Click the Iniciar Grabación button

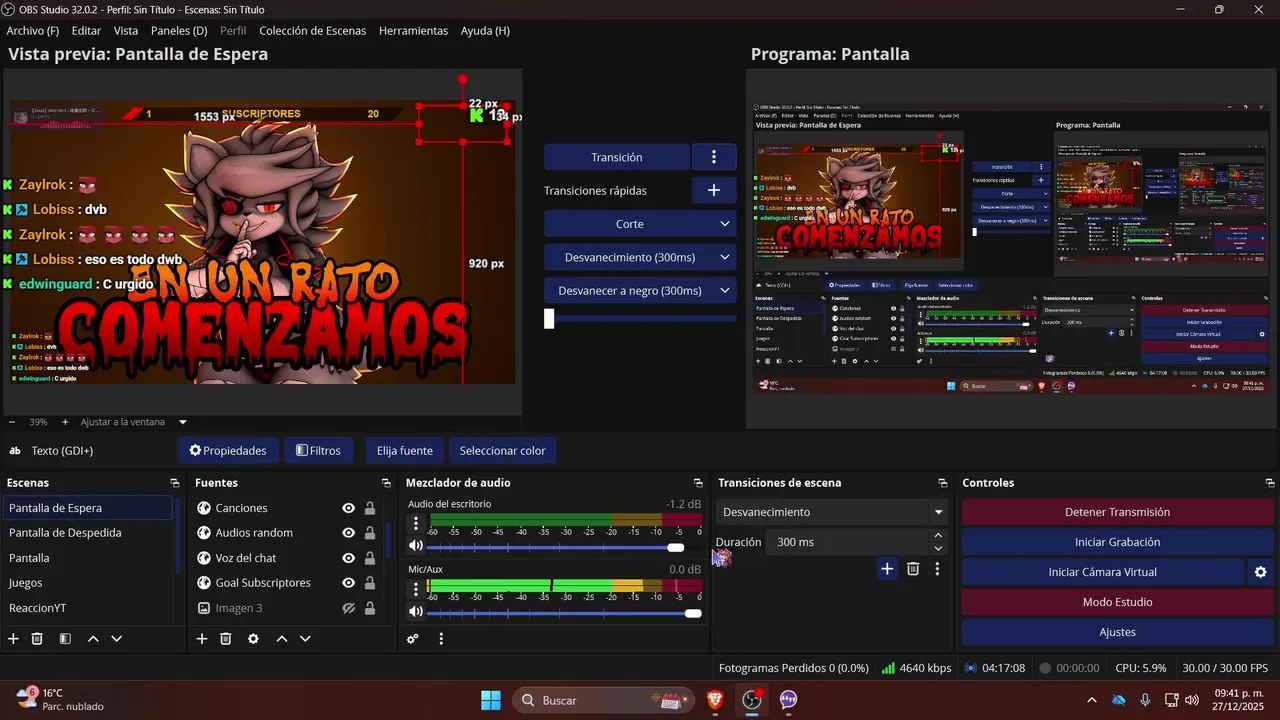(x=1117, y=542)
